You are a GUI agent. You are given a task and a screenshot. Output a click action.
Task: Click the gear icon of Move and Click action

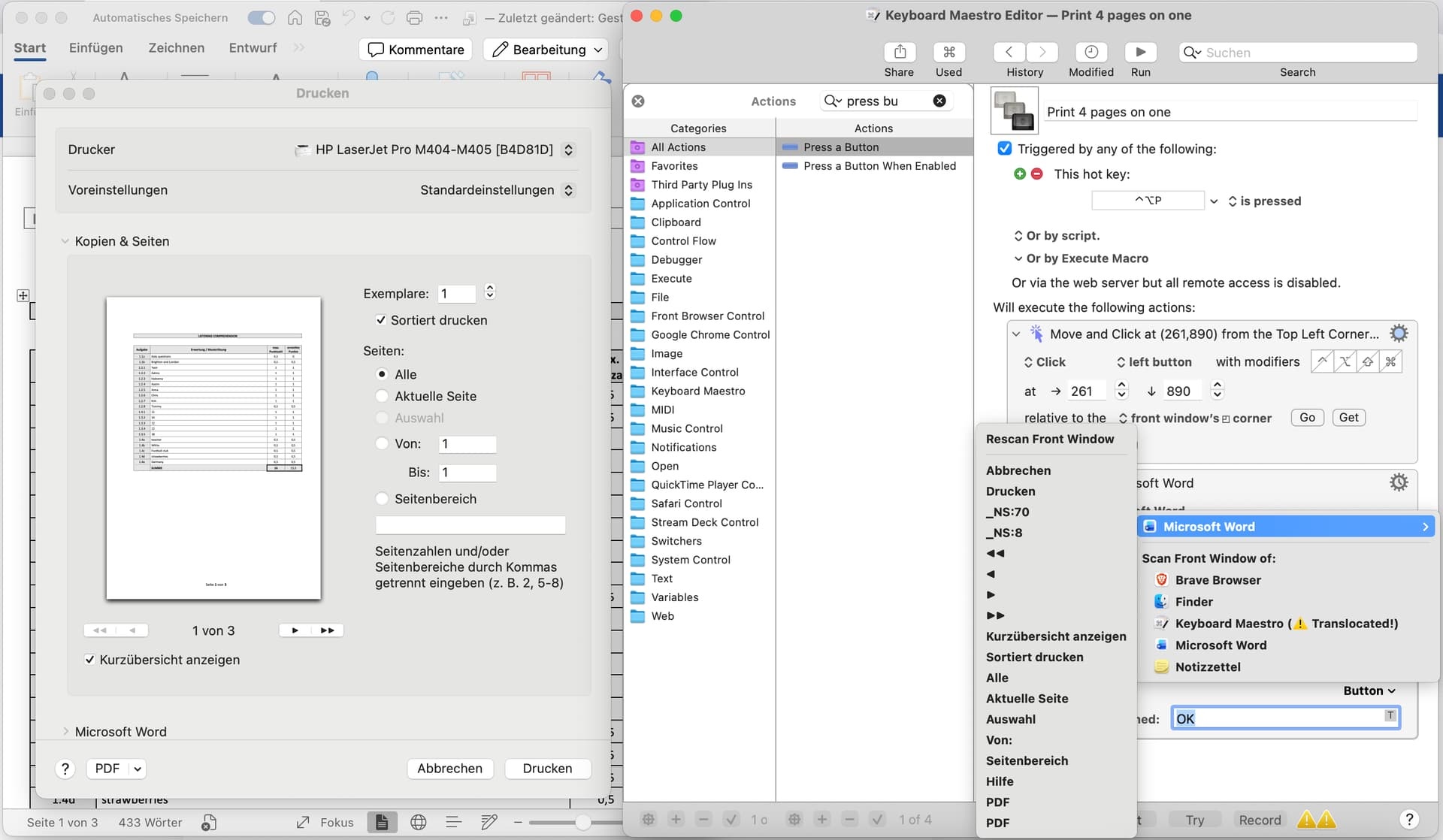[1399, 334]
